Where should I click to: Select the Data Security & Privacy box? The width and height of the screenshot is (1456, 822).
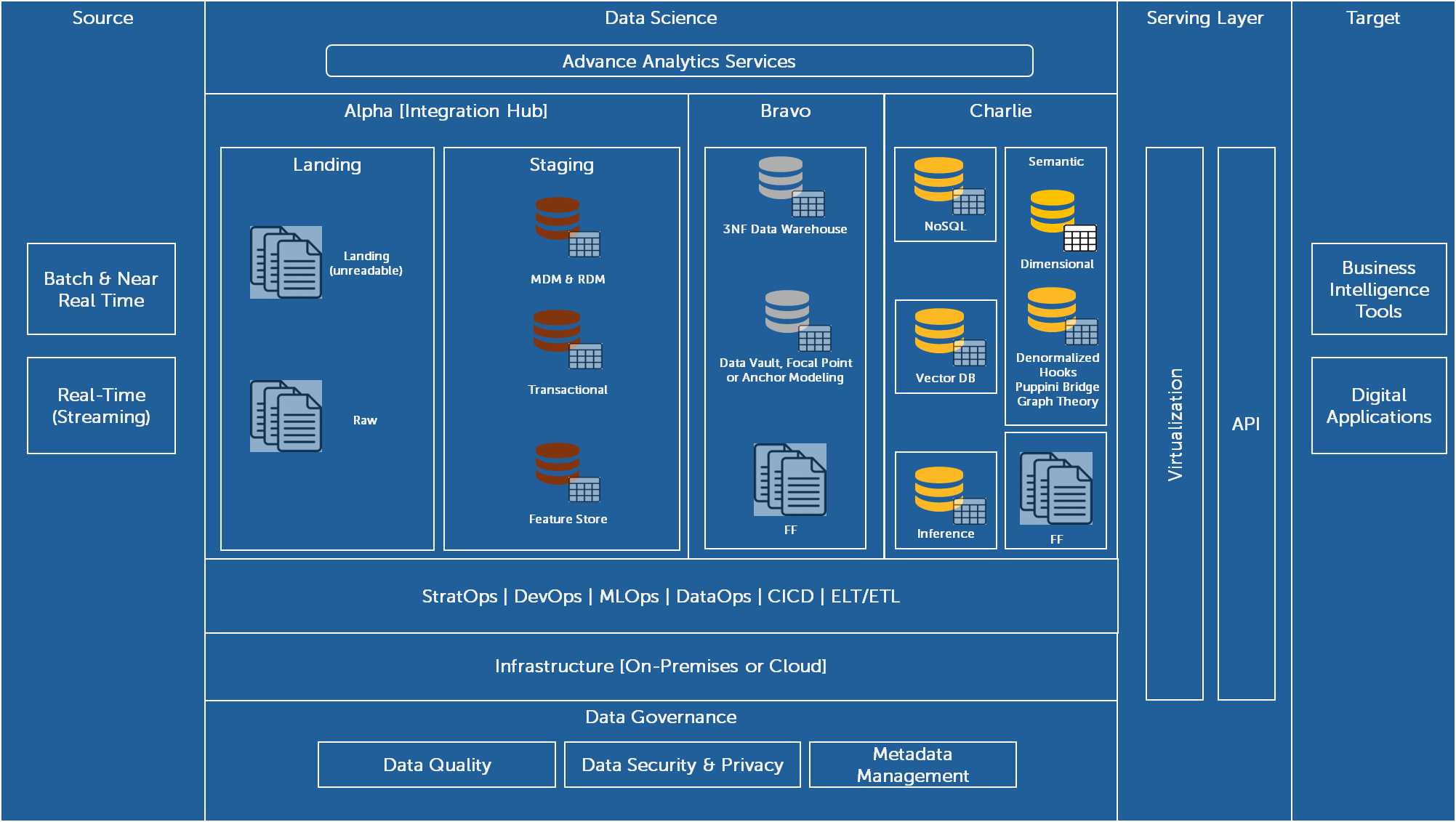(x=683, y=765)
